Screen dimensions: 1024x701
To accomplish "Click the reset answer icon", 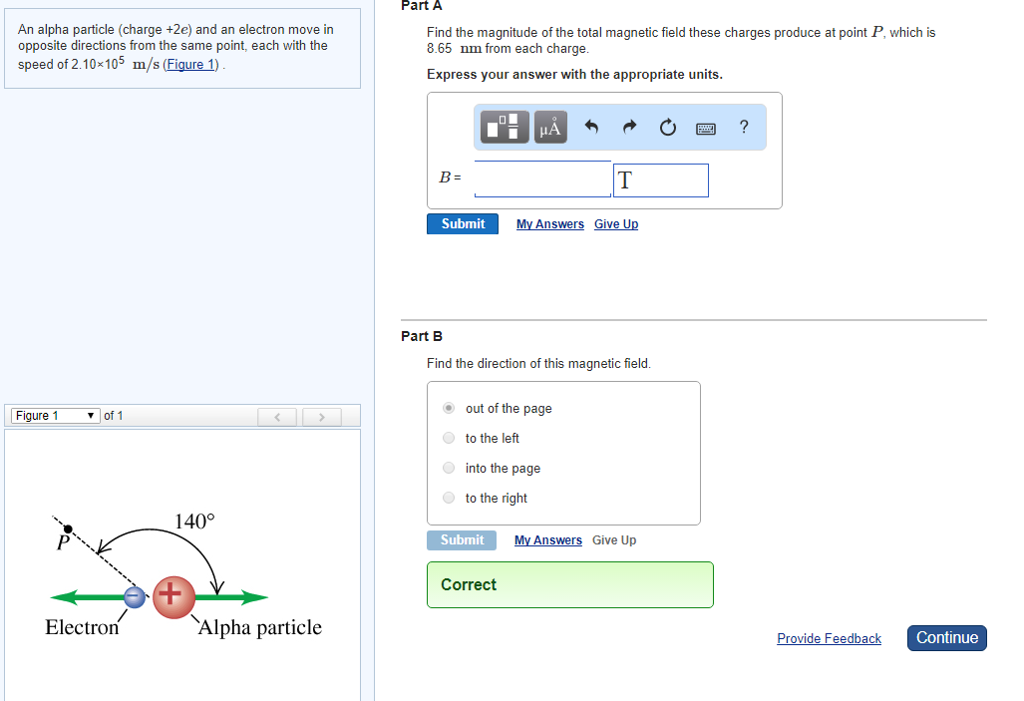I will click(667, 126).
